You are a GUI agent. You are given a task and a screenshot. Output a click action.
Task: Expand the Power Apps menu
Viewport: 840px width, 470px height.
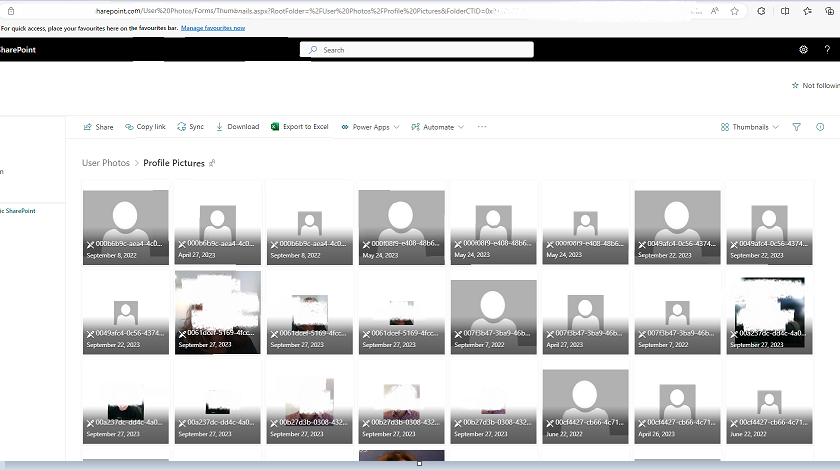point(370,127)
